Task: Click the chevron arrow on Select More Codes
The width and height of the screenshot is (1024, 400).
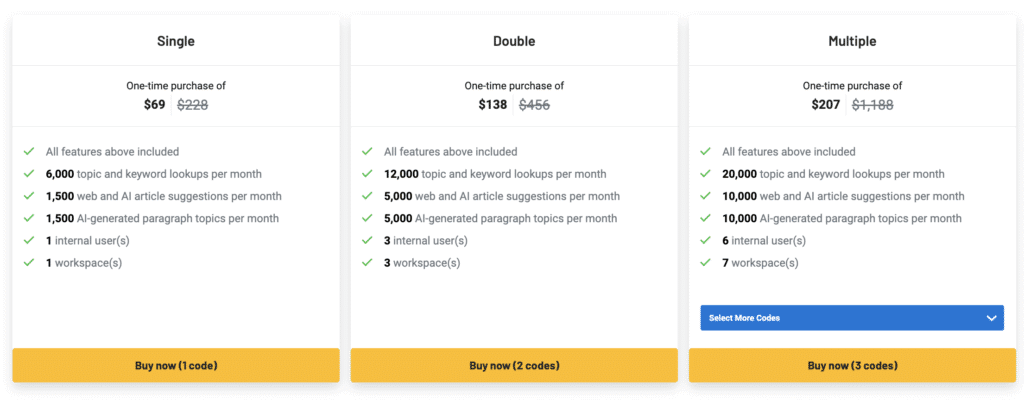Action: 991,318
